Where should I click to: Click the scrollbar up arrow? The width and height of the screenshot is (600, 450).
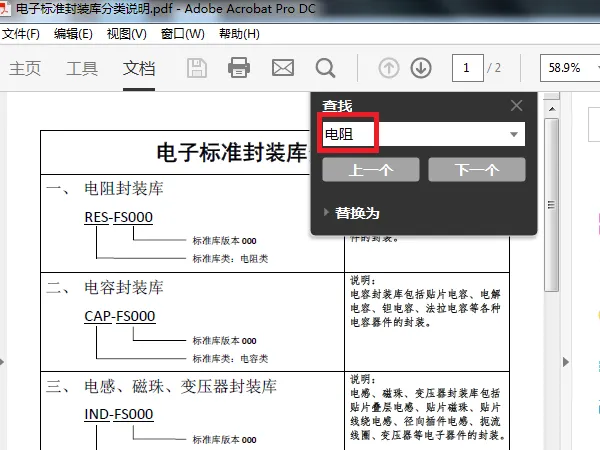click(552, 109)
